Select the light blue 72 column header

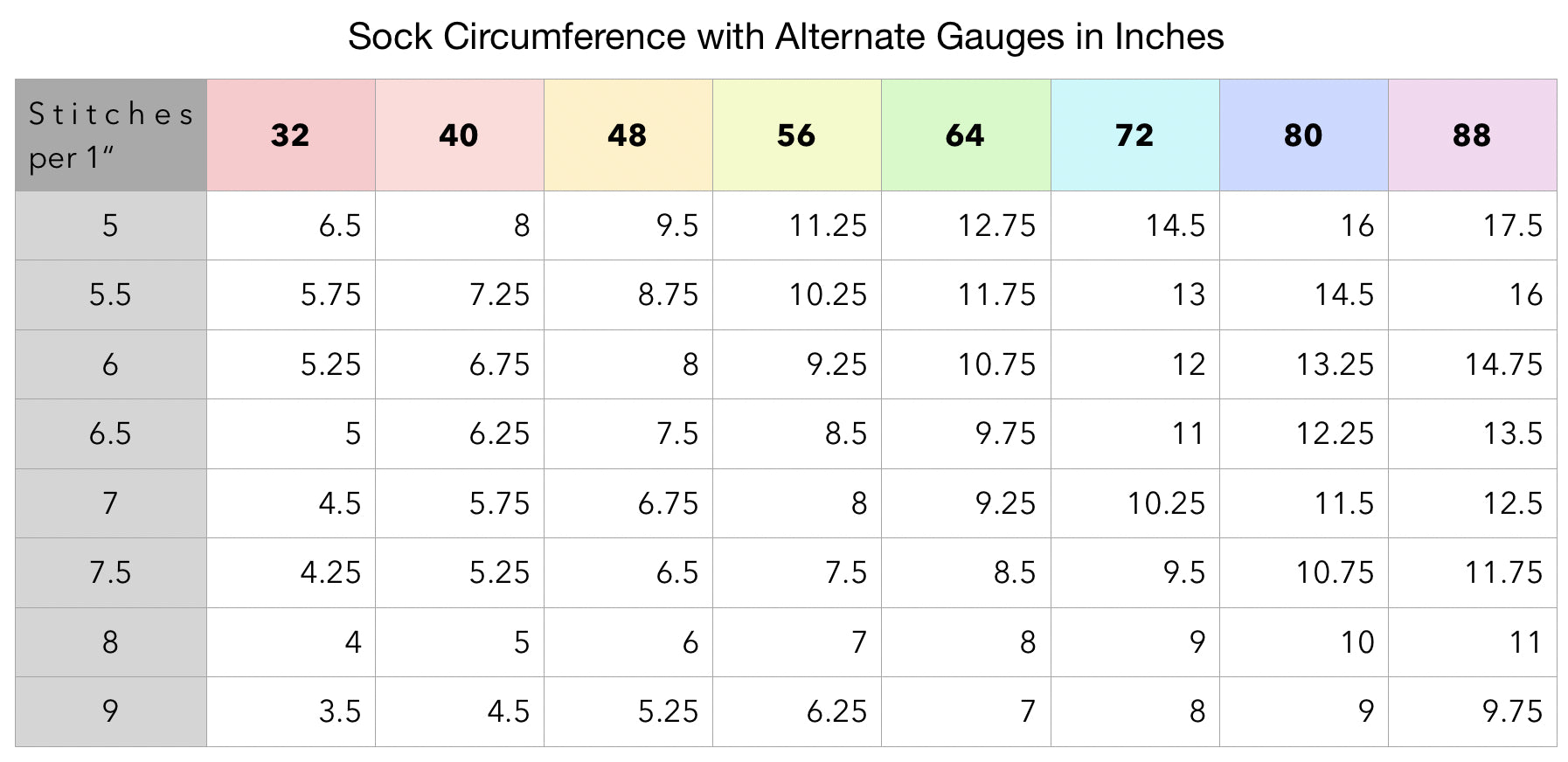click(x=1134, y=135)
